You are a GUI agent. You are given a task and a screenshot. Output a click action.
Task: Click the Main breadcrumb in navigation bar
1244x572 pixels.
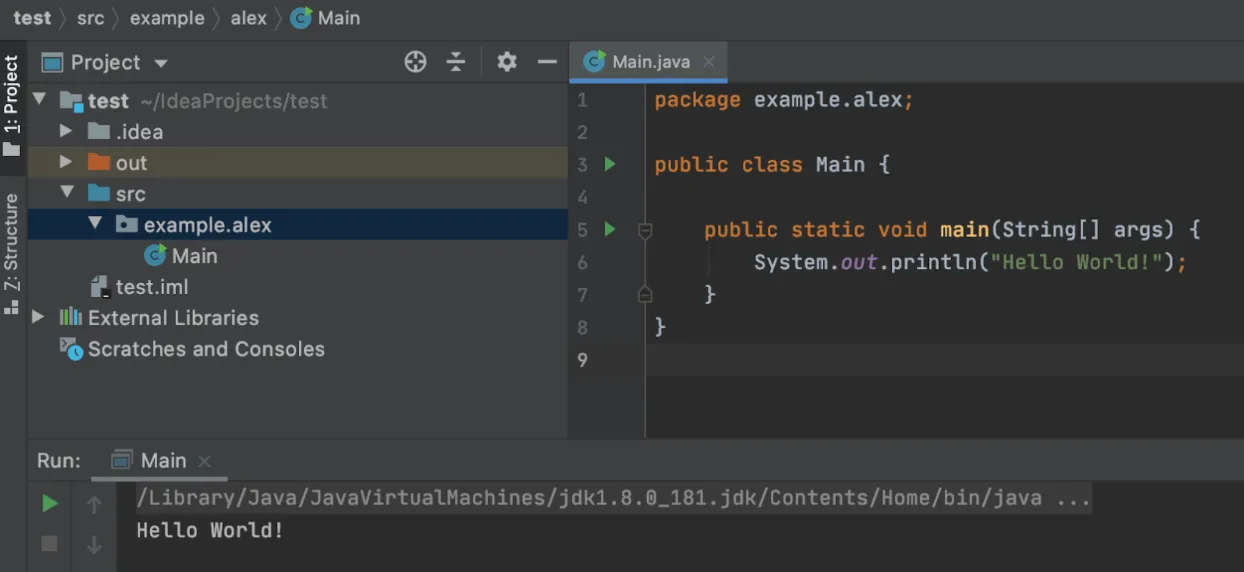tap(325, 18)
